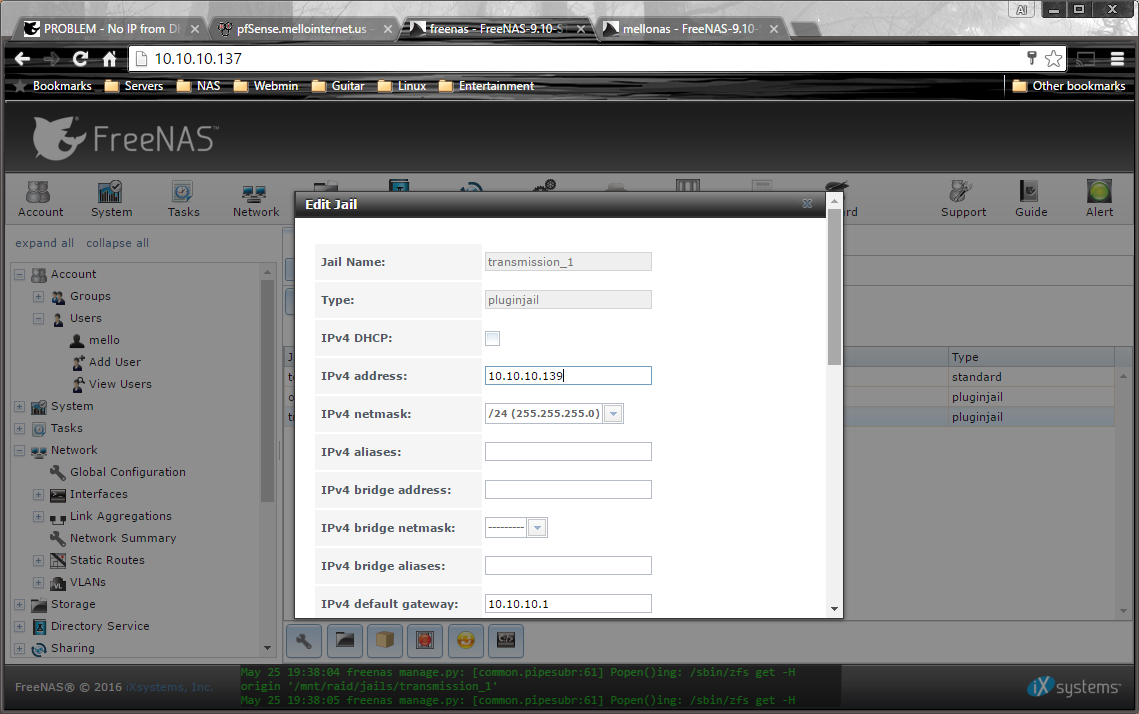Switch to the mellonas FreeNAS tab
This screenshot has height=714, width=1139.
(692, 28)
